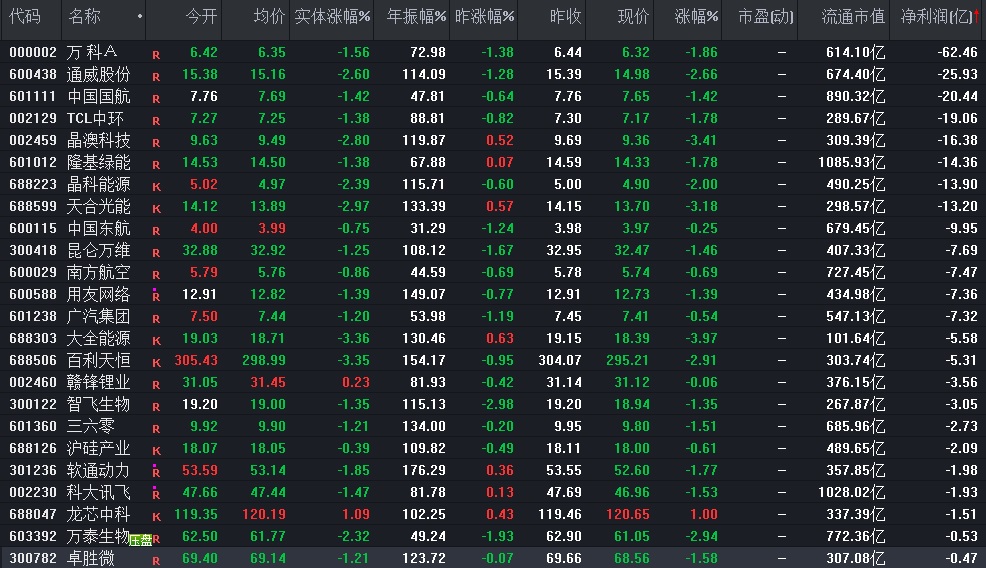Click the R marker beside 昆仑万维
The image size is (986, 568).
(156, 253)
